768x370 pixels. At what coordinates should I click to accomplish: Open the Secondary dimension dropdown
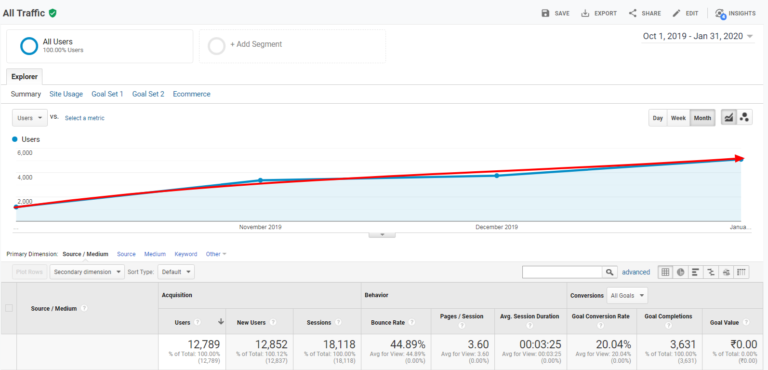pos(87,272)
